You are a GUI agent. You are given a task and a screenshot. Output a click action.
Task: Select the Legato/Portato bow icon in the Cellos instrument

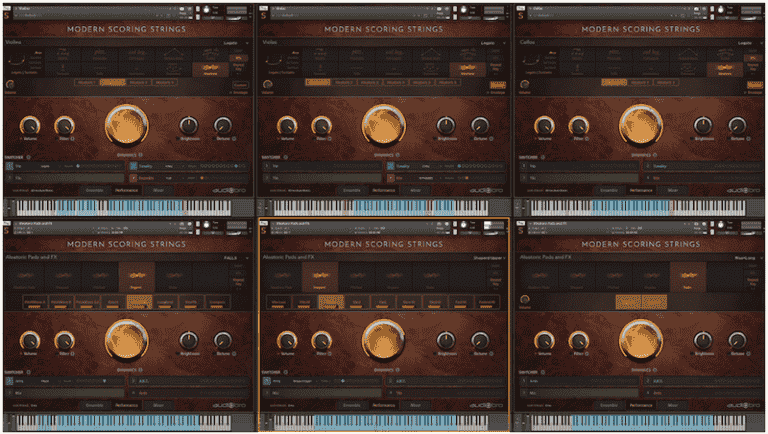[531, 61]
